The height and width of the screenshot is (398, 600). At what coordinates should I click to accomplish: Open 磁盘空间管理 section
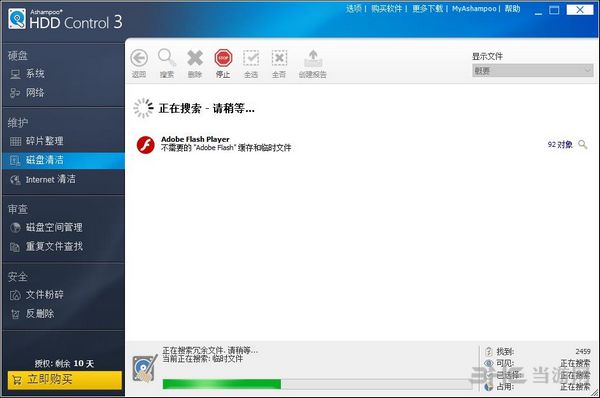tap(54, 227)
